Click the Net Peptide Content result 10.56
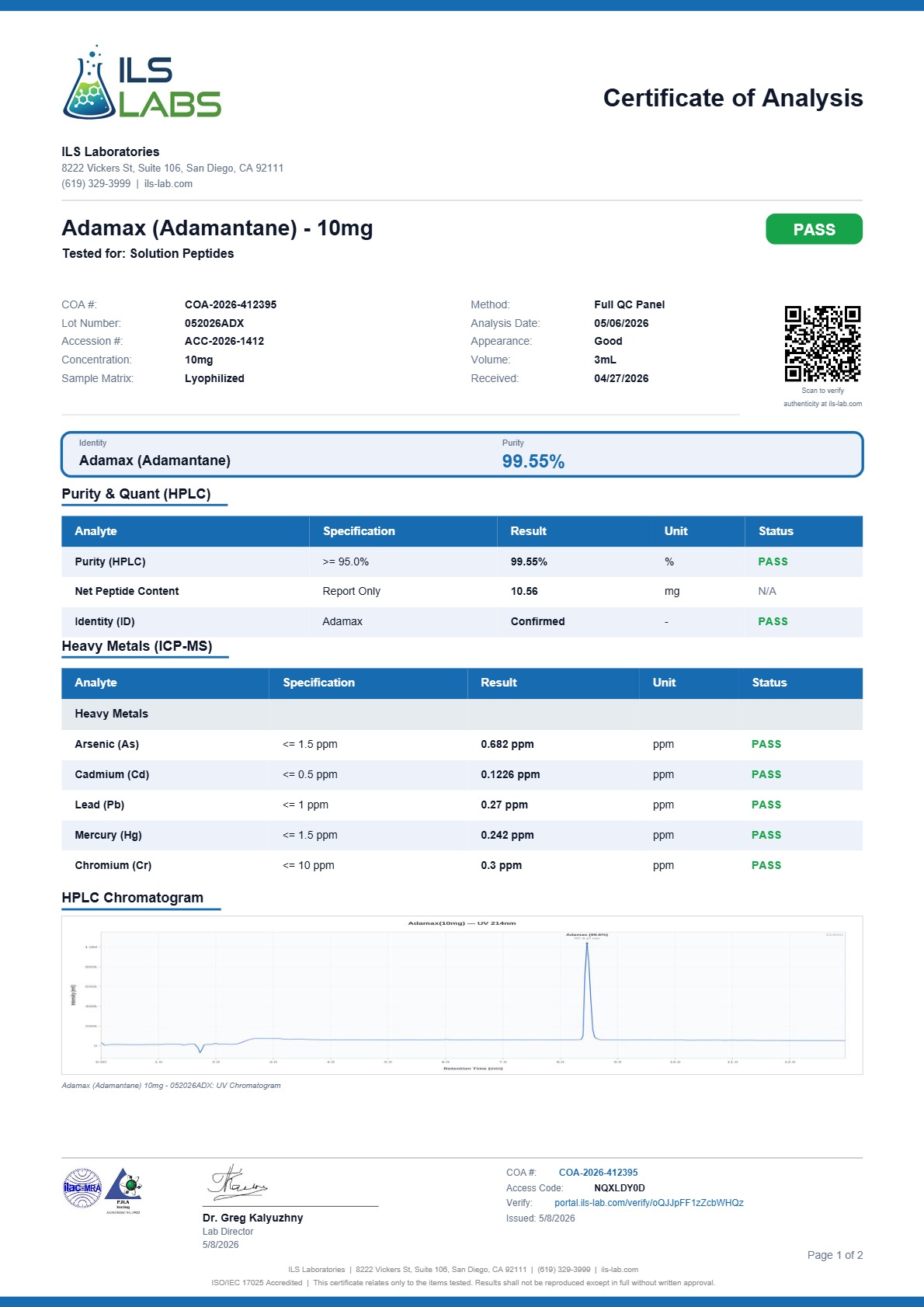The width and height of the screenshot is (924, 1307). [524, 591]
